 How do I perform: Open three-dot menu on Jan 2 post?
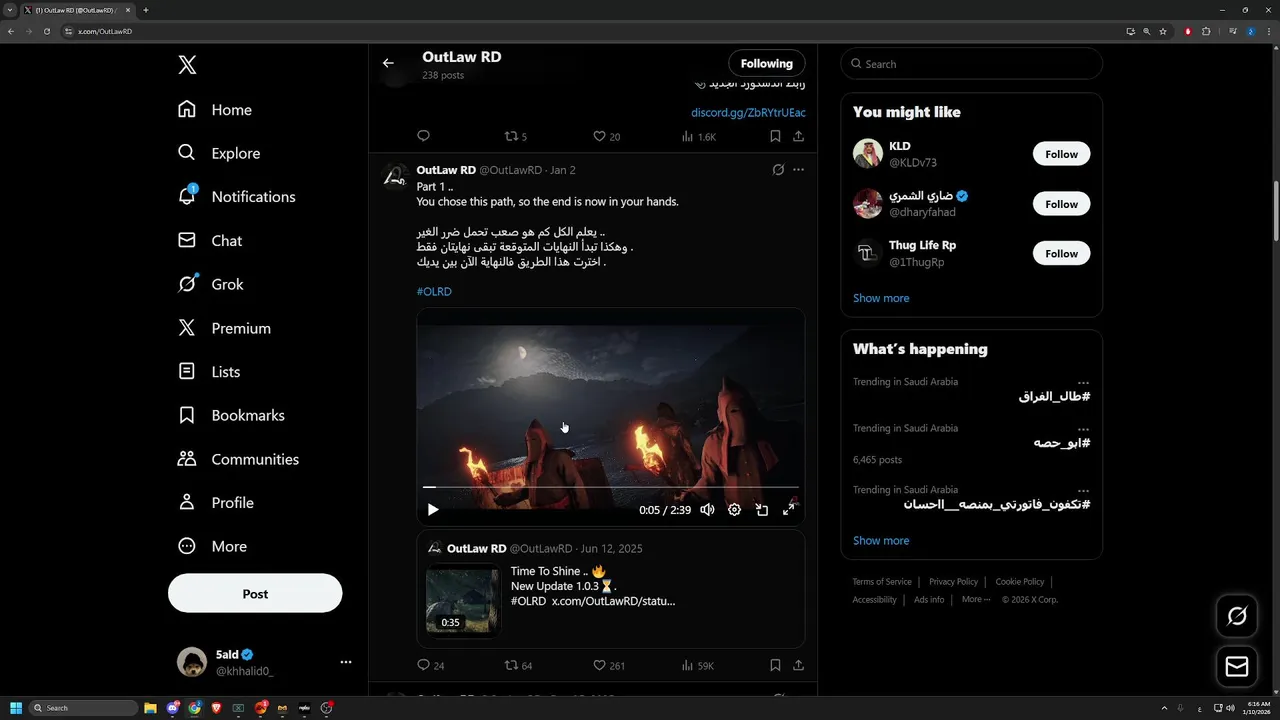(798, 170)
